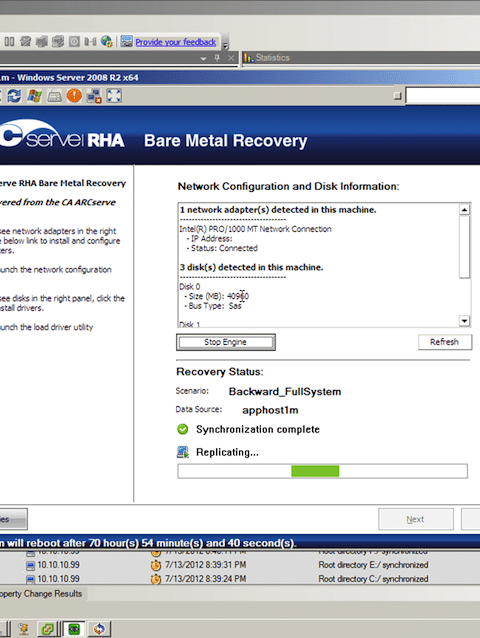Click the green monitor icon in bottom bar

tap(74, 629)
